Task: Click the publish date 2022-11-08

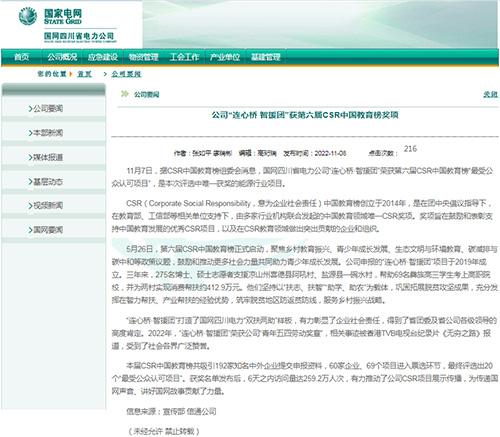Action: pyautogui.click(x=330, y=153)
